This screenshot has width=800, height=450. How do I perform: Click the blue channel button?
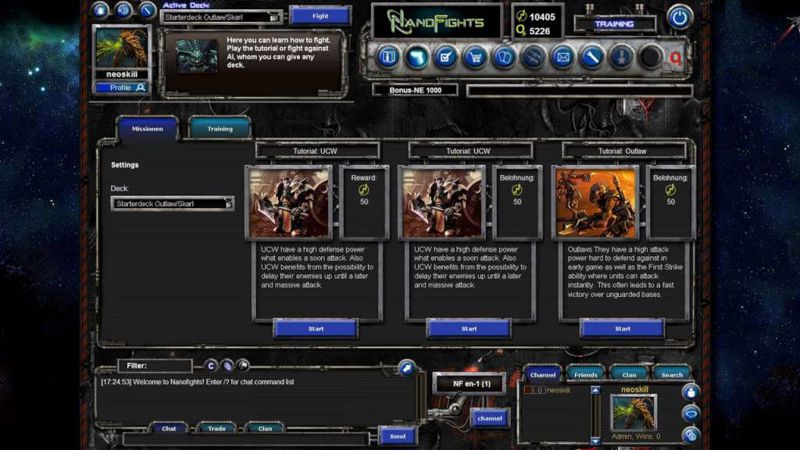[490, 418]
